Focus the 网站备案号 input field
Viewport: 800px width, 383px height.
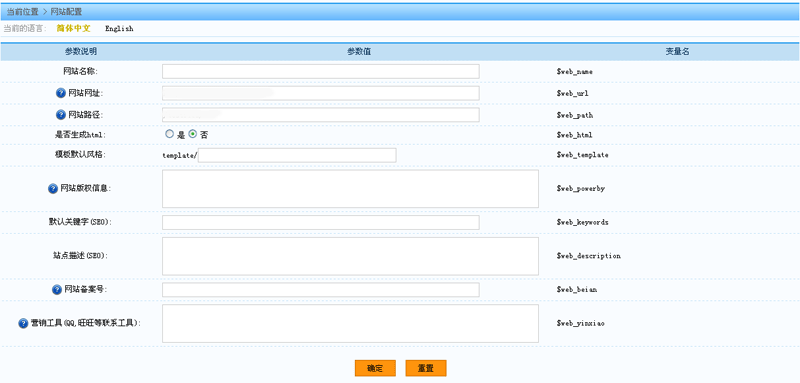tap(321, 290)
